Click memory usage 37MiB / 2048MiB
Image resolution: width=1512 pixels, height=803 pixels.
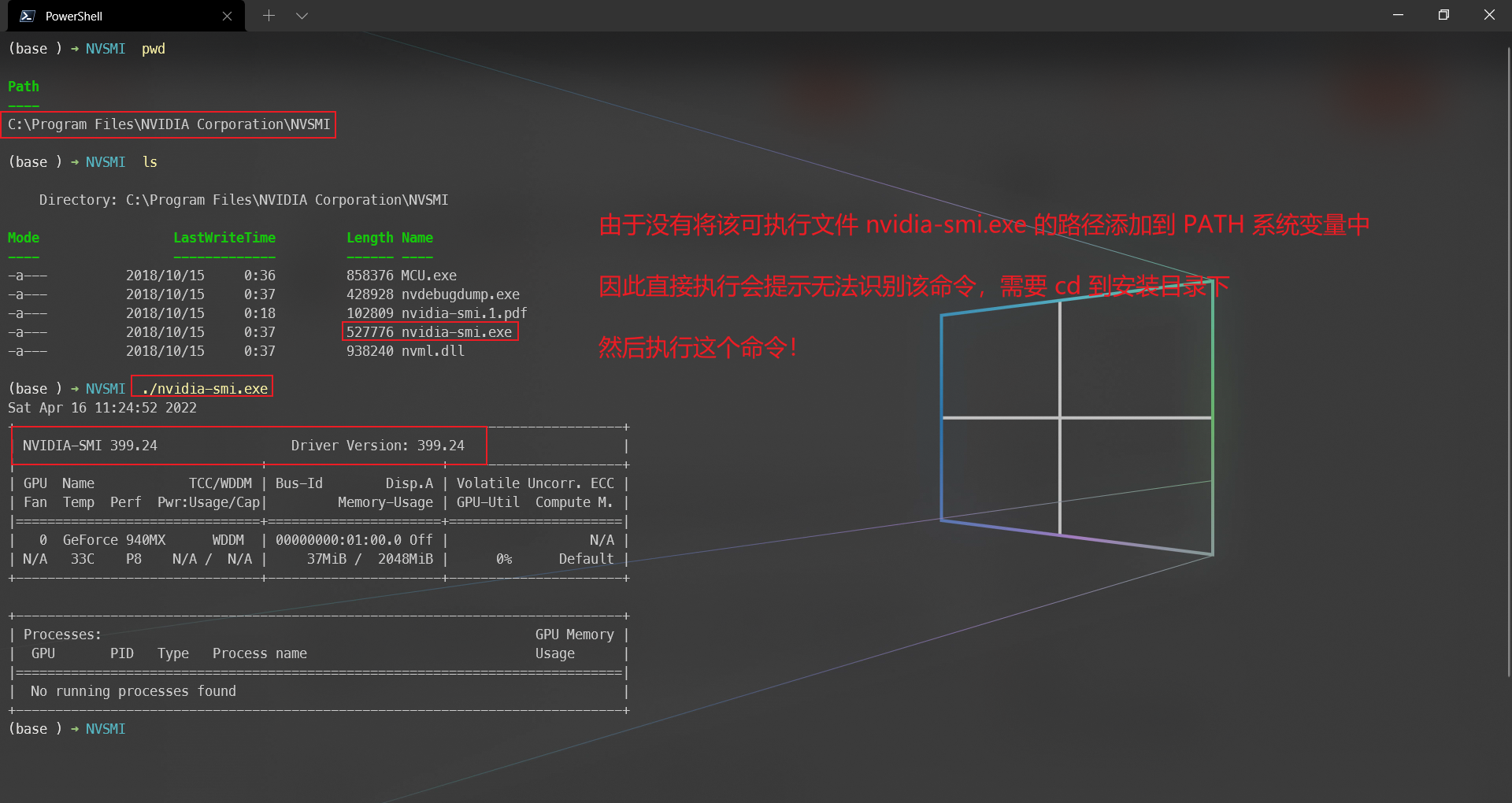tap(370, 559)
